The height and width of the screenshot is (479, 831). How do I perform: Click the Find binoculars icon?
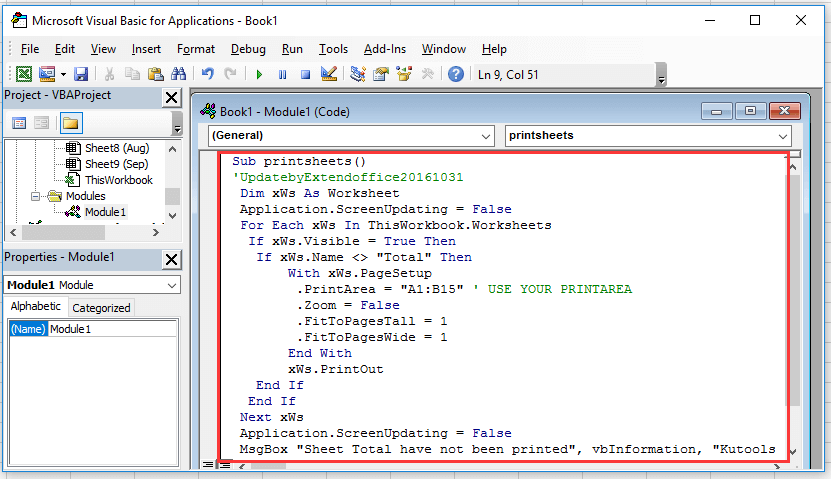[x=178, y=74]
